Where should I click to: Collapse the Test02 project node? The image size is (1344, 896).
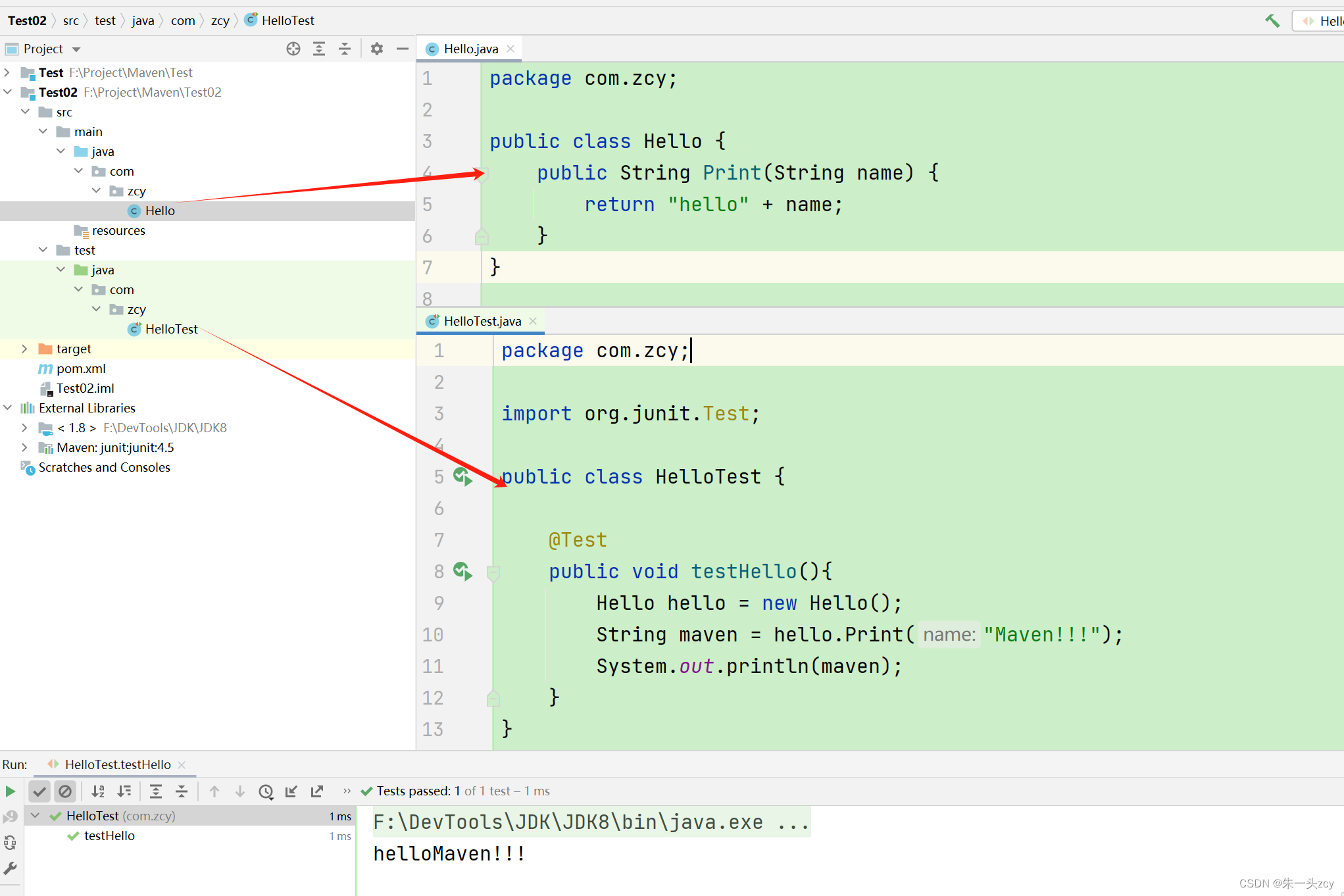(x=7, y=92)
